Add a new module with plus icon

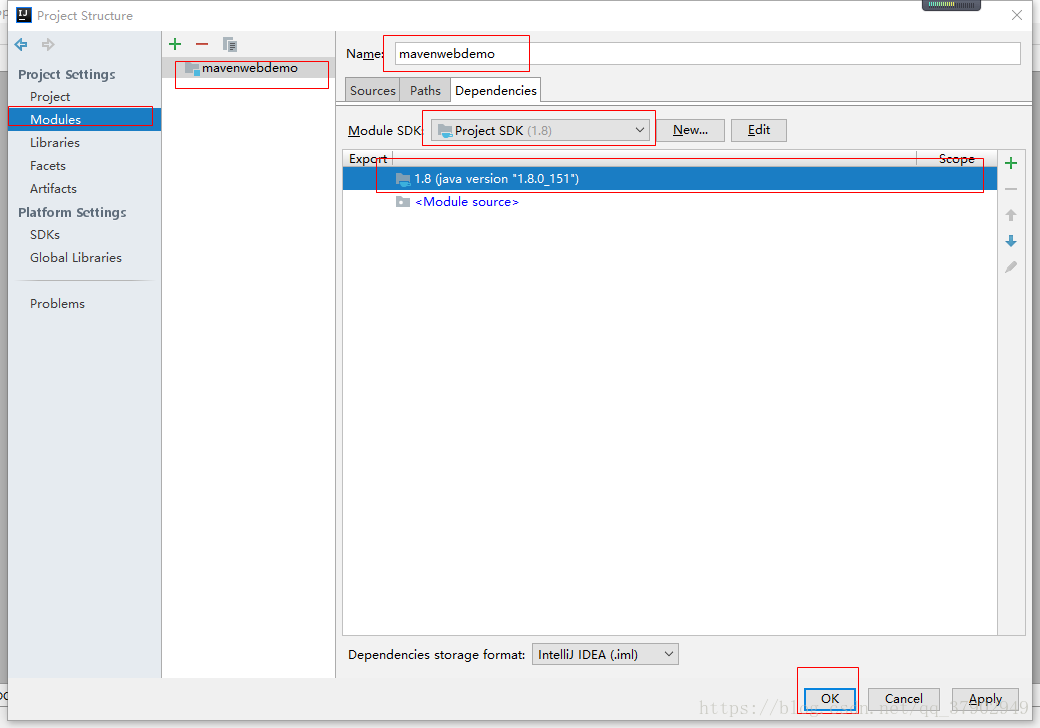[175, 44]
